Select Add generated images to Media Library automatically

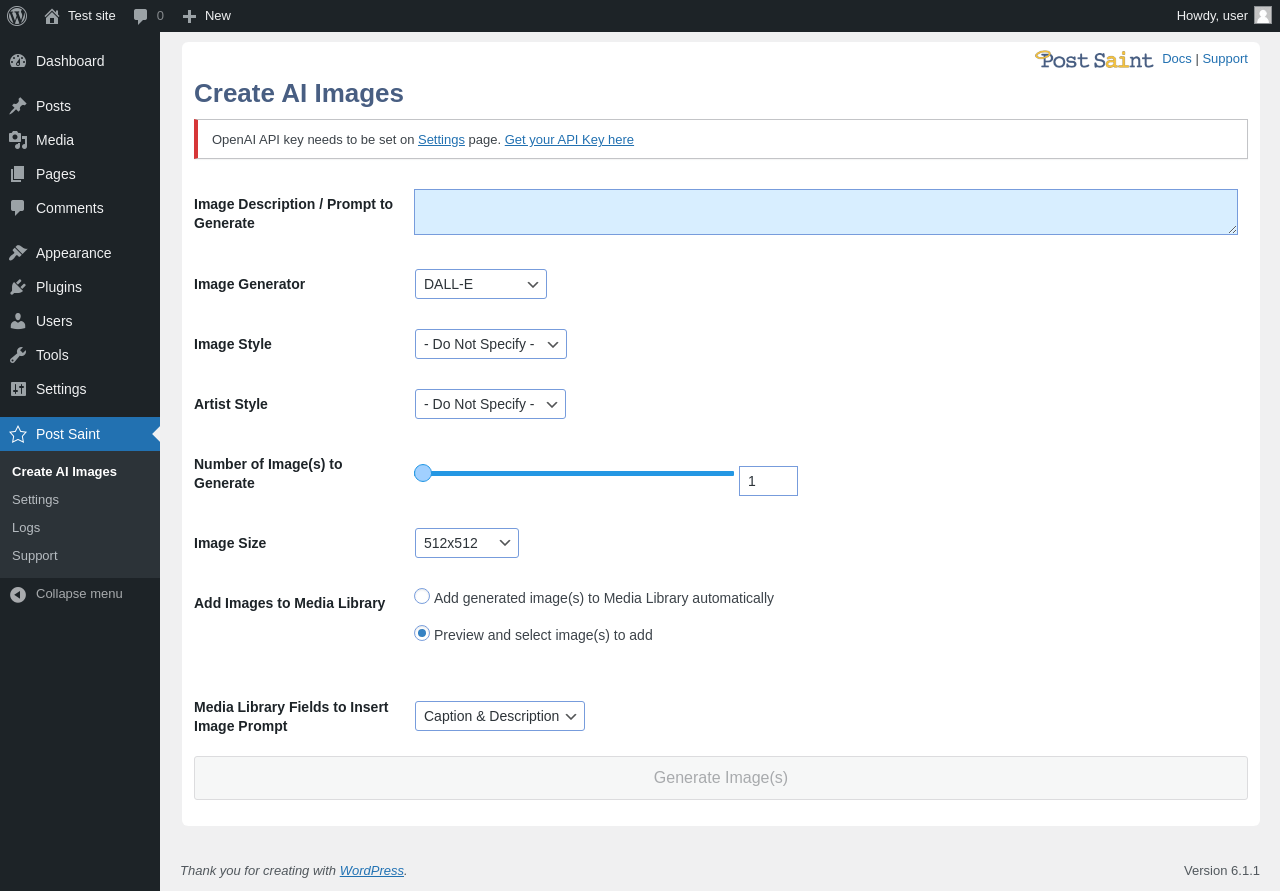pos(422,596)
